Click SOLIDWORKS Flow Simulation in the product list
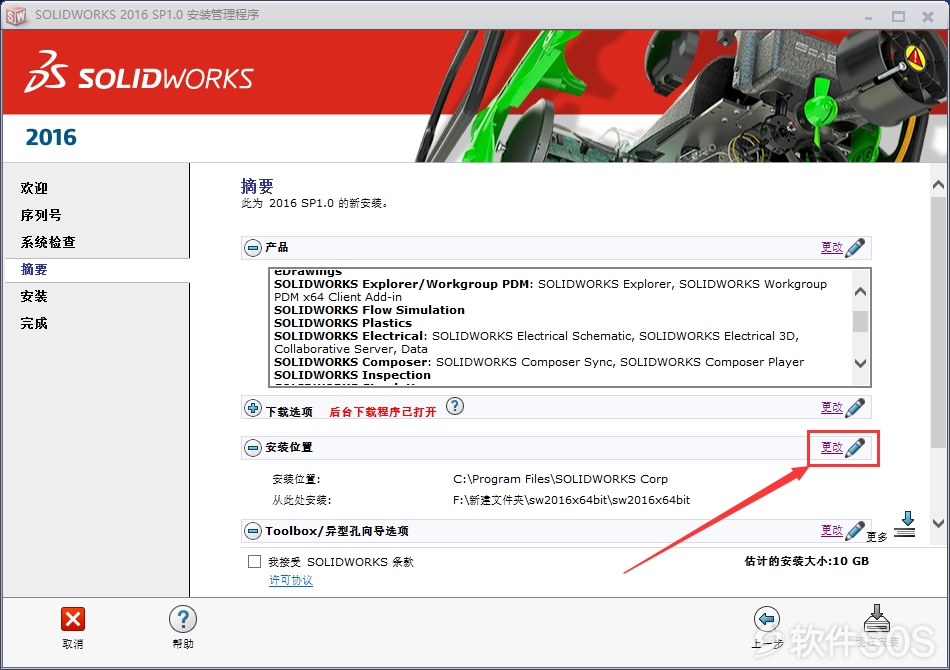The width and height of the screenshot is (950, 670). (x=370, y=310)
